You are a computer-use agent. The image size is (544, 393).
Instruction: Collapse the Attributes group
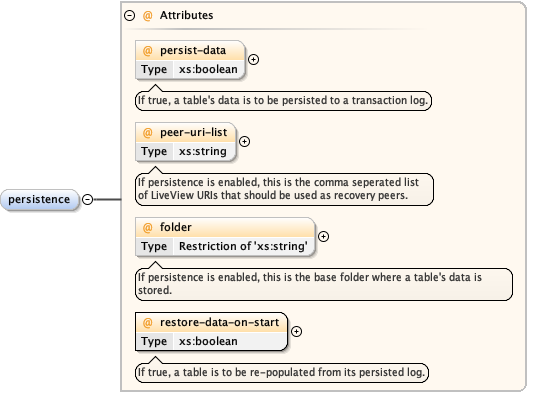(129, 15)
